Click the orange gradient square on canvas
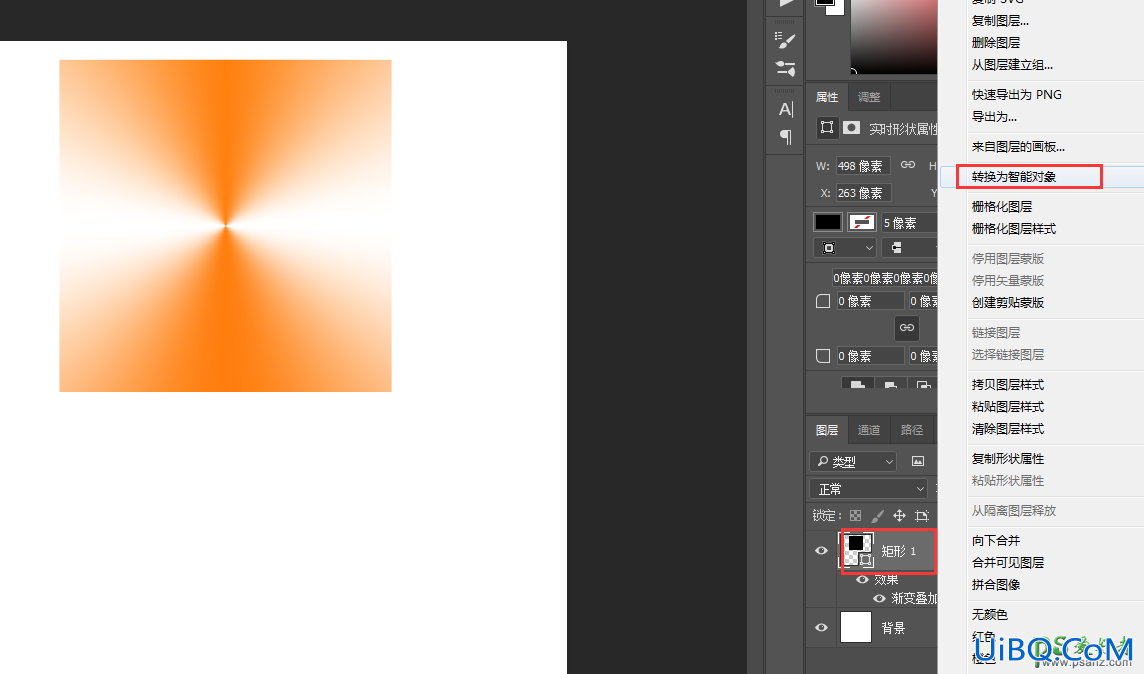 coord(225,226)
